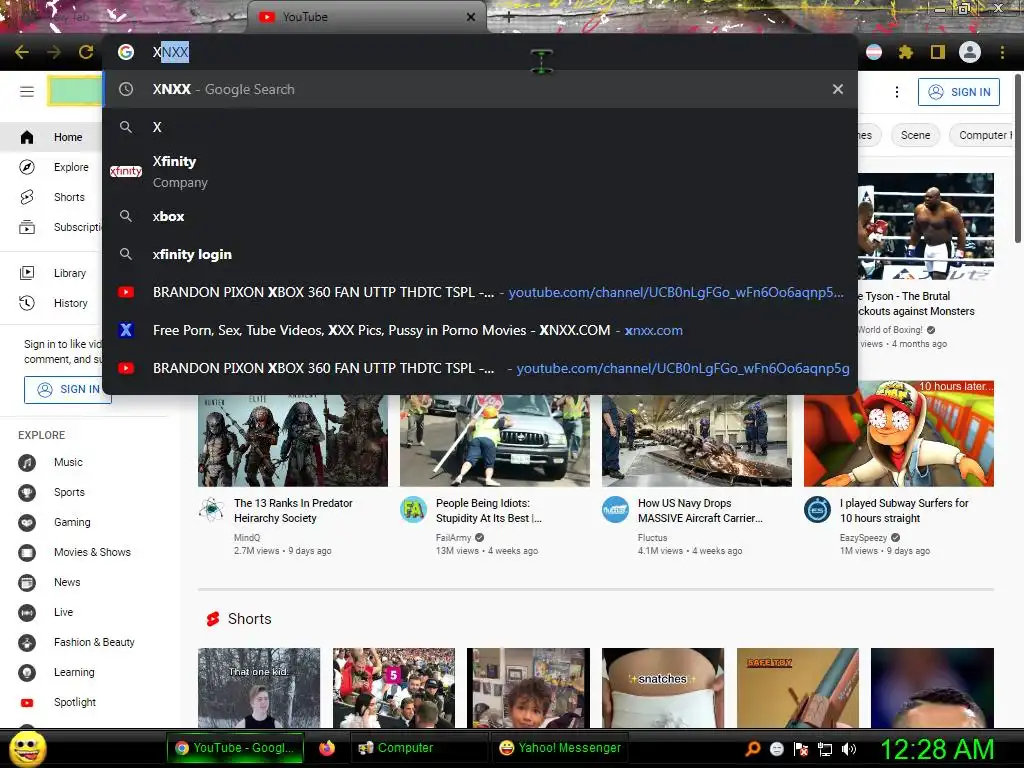Viewport: 1024px width, 768px height.
Task: Open Yahoo! Messenger from the taskbar
Action: pyautogui.click(x=560, y=748)
